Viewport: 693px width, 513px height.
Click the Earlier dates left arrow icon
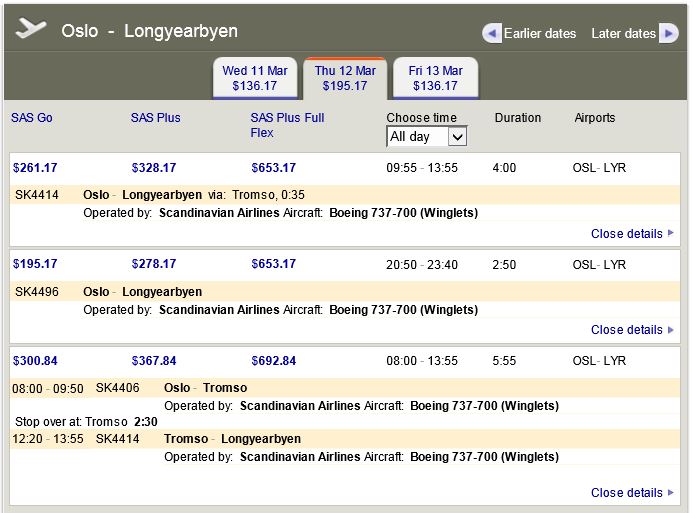point(492,34)
